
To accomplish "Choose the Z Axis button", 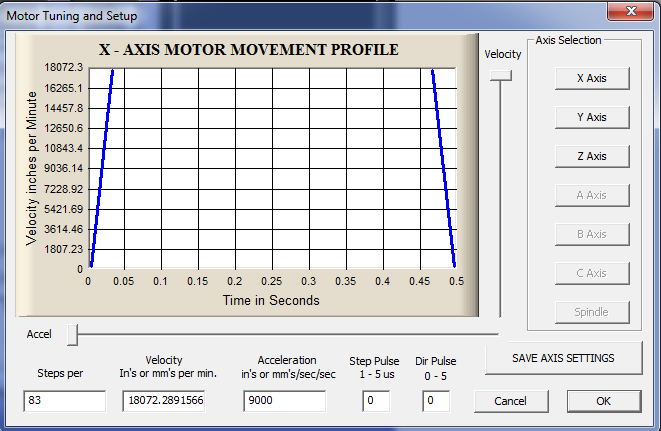I will point(592,156).
